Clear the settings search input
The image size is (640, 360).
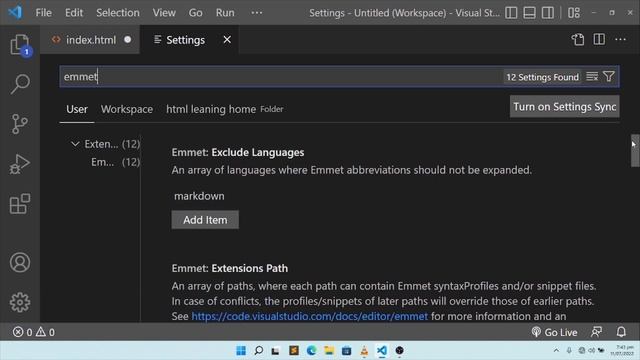(592, 76)
